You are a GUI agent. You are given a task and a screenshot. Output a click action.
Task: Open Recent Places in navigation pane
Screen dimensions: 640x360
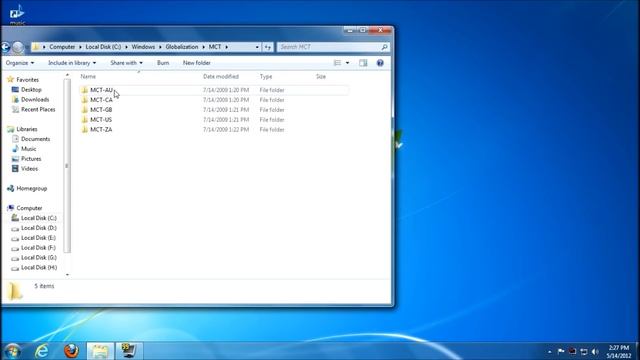coord(38,109)
